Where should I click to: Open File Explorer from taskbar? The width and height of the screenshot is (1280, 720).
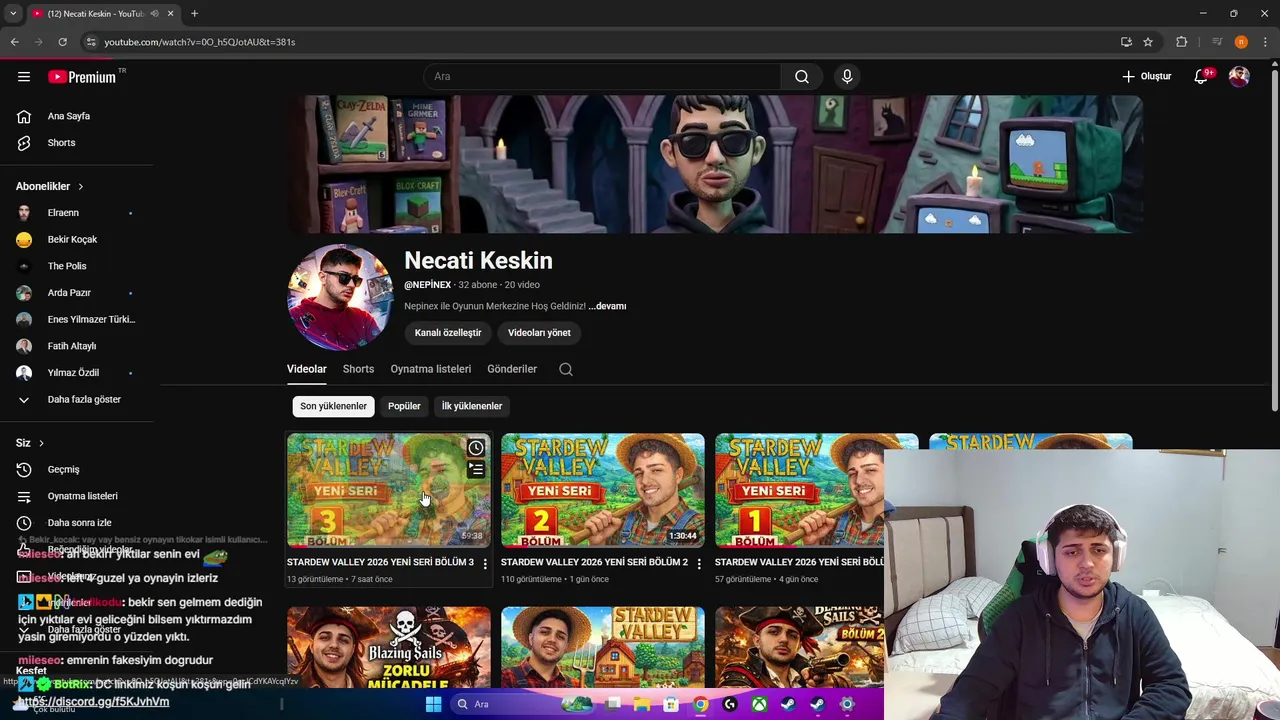pyautogui.click(x=642, y=704)
